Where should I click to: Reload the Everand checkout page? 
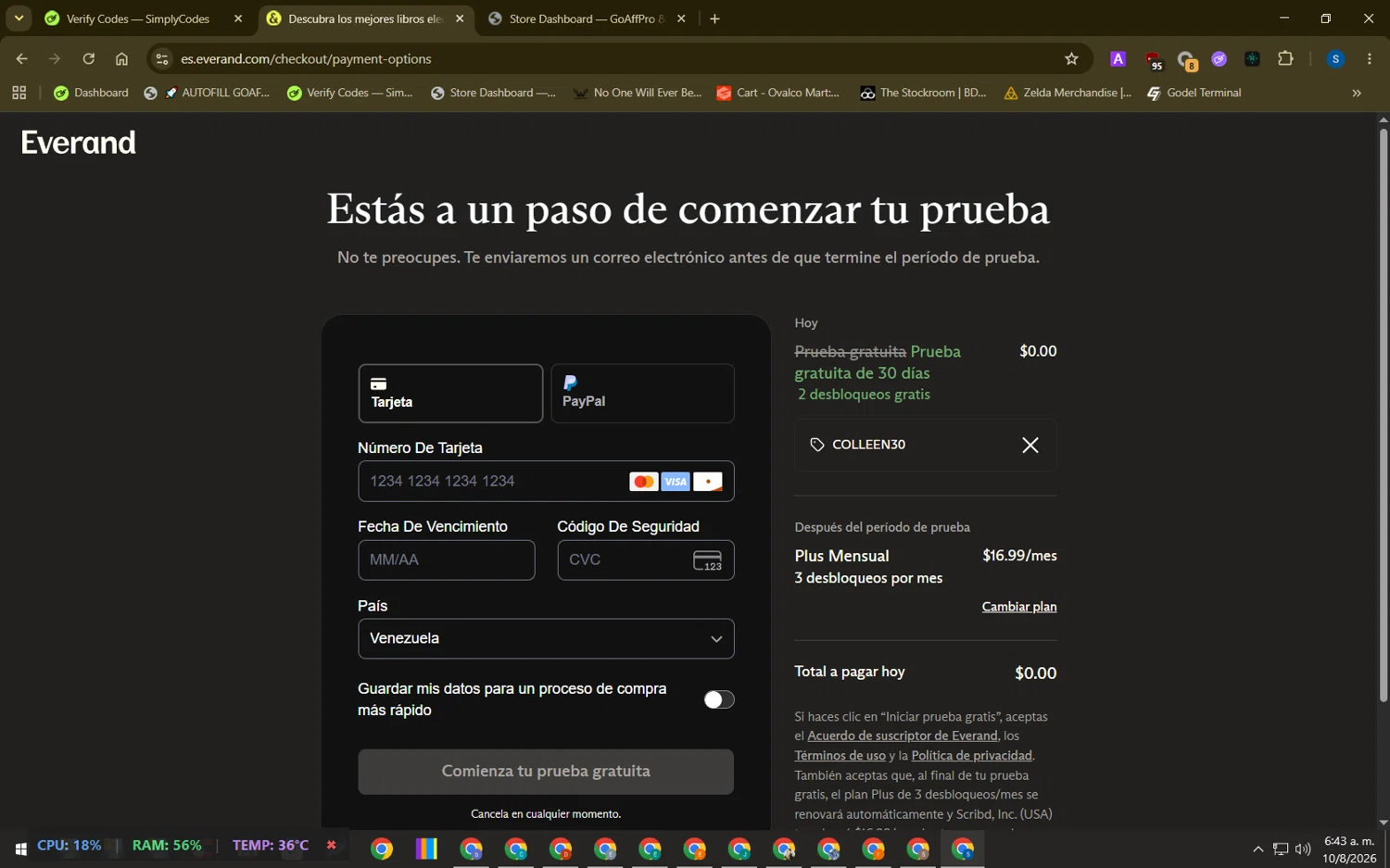88,58
